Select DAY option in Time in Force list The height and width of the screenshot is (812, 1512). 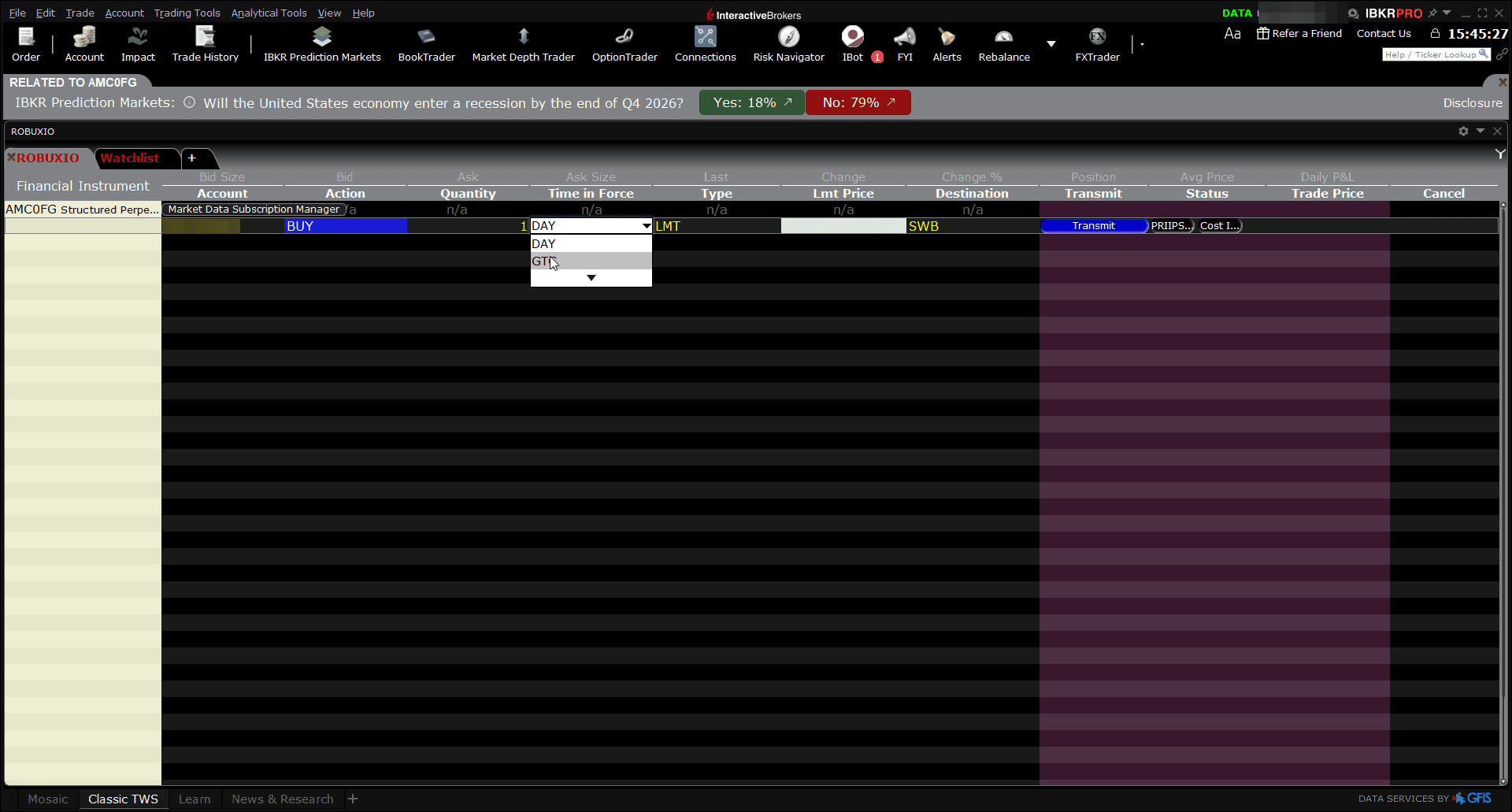coord(591,244)
